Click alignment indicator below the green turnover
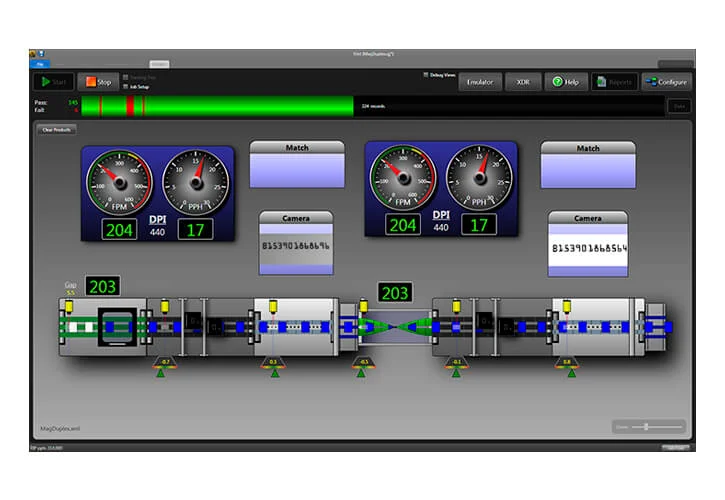Image resolution: width=725 pixels, height=500 pixels. [363, 366]
